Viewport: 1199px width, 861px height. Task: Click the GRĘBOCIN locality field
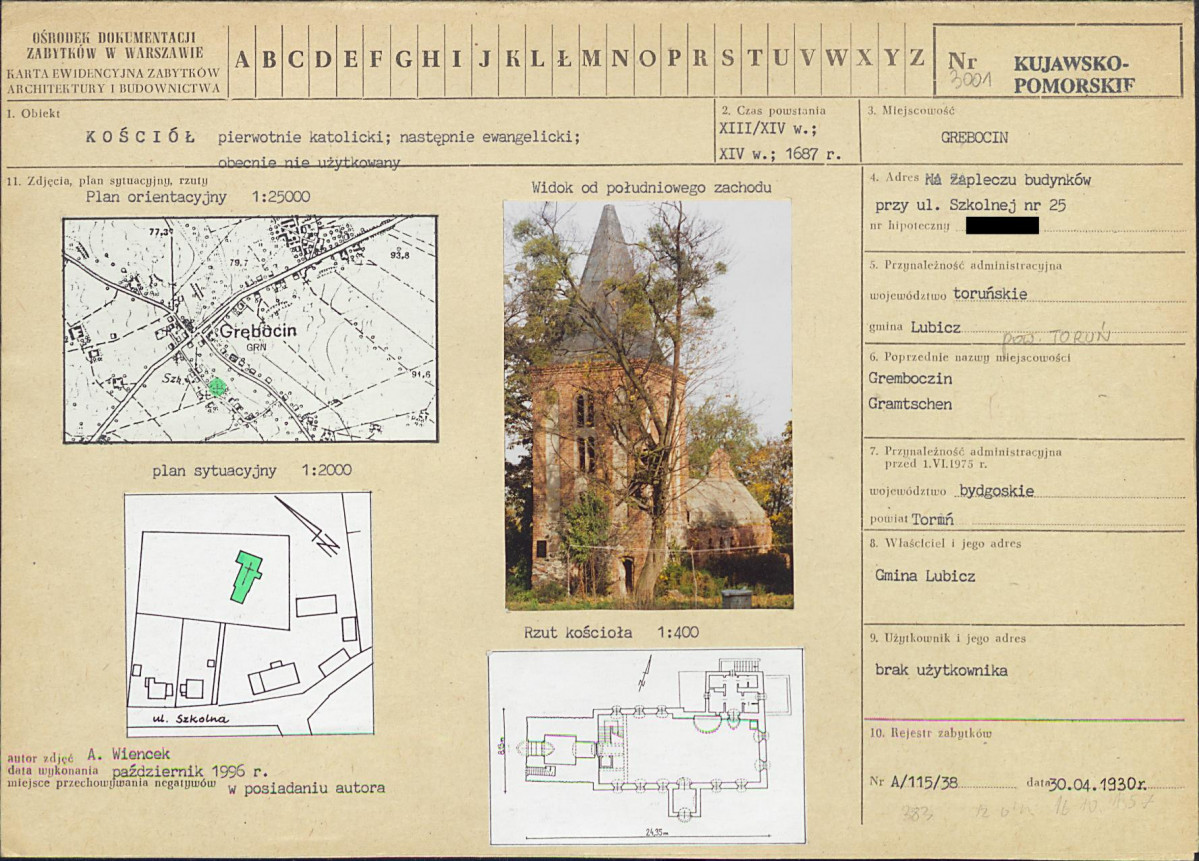tap(974, 137)
